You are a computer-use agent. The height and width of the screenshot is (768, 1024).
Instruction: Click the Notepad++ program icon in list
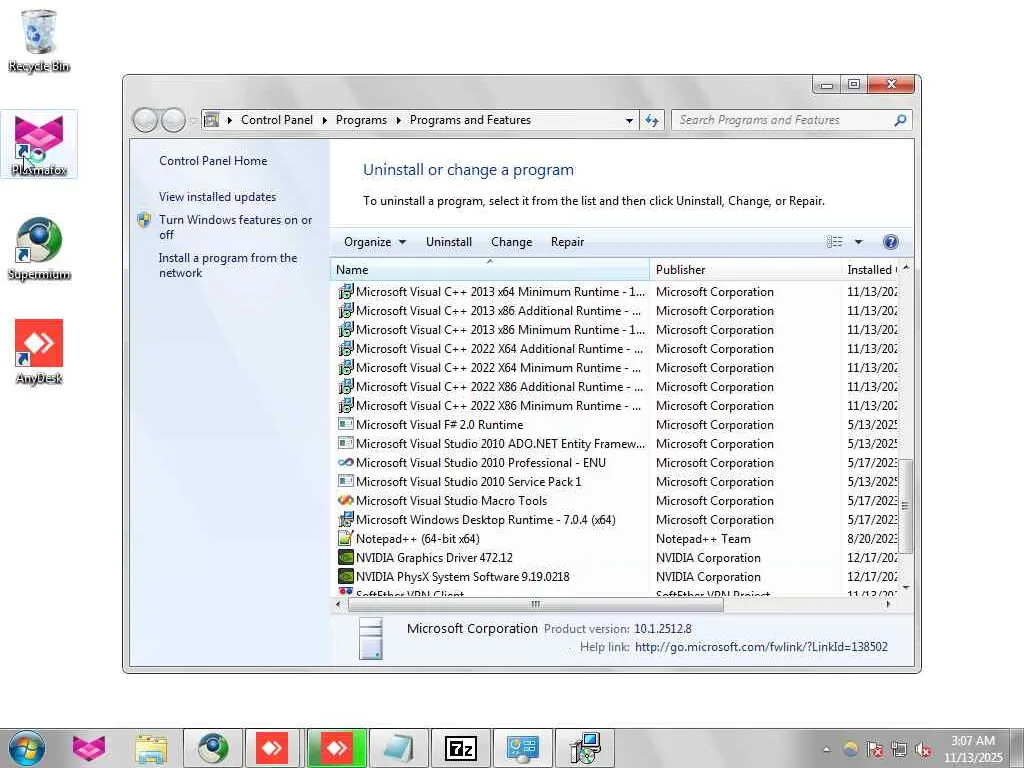pyautogui.click(x=345, y=539)
